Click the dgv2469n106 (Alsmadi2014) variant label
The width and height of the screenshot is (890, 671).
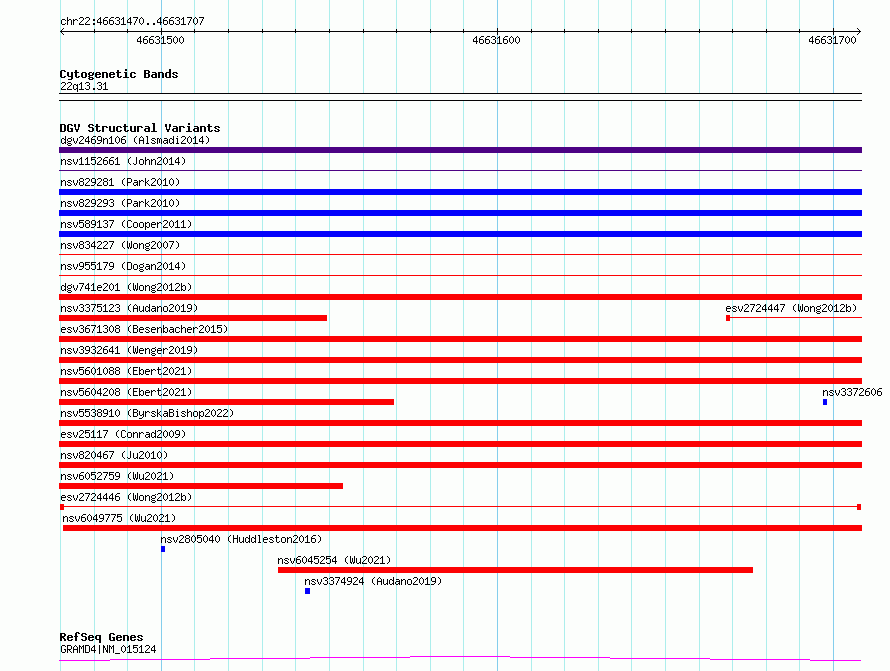(x=135, y=140)
